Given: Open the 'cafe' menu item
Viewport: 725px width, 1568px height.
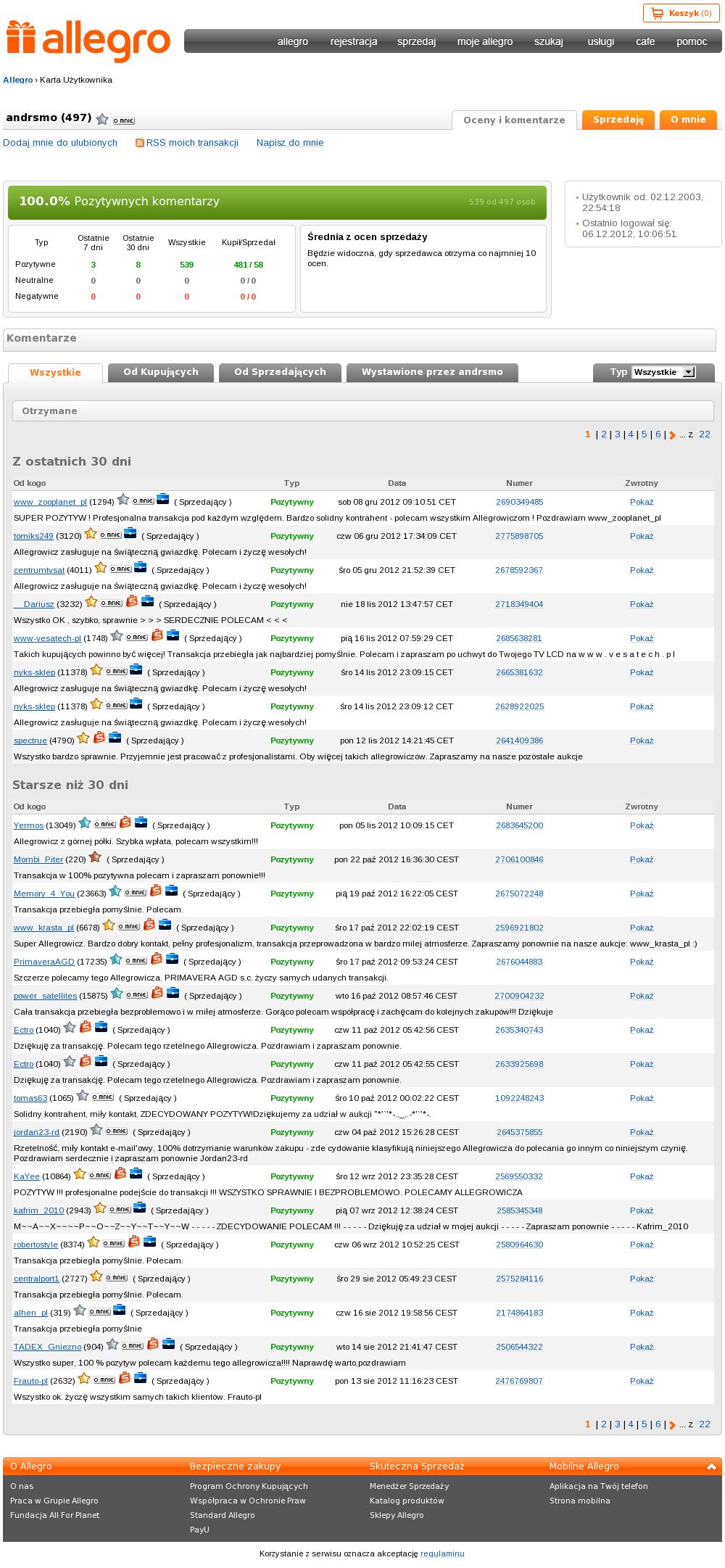Looking at the screenshot, I should (x=645, y=41).
